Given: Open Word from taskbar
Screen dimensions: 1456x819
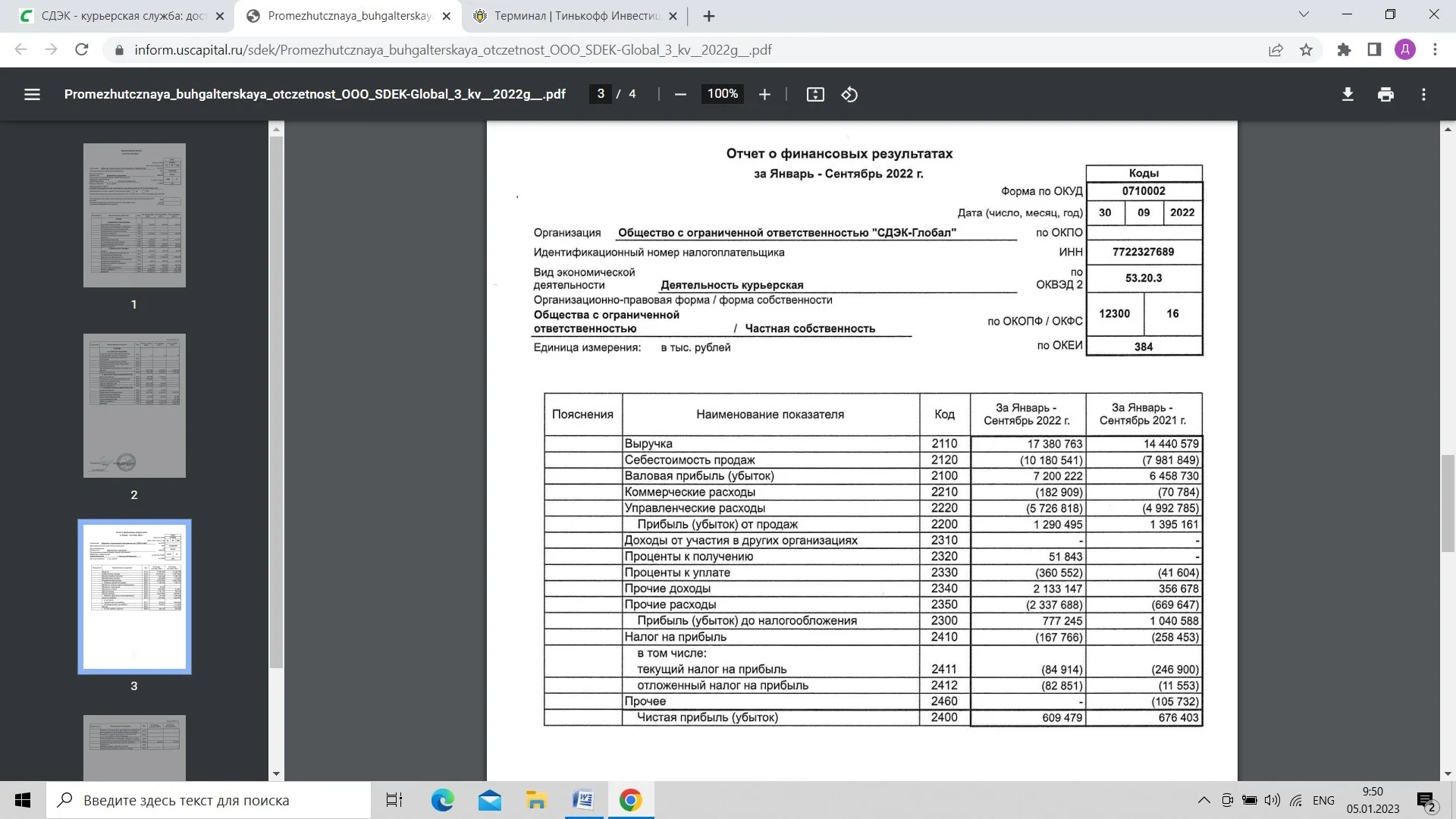Looking at the screenshot, I should (583, 800).
